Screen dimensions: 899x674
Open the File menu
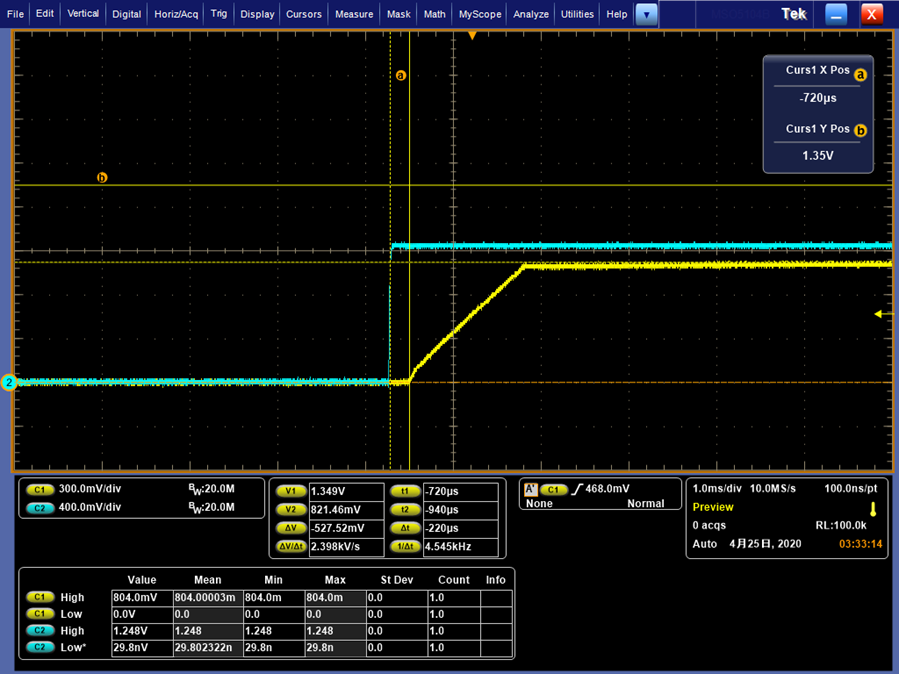click(x=15, y=14)
